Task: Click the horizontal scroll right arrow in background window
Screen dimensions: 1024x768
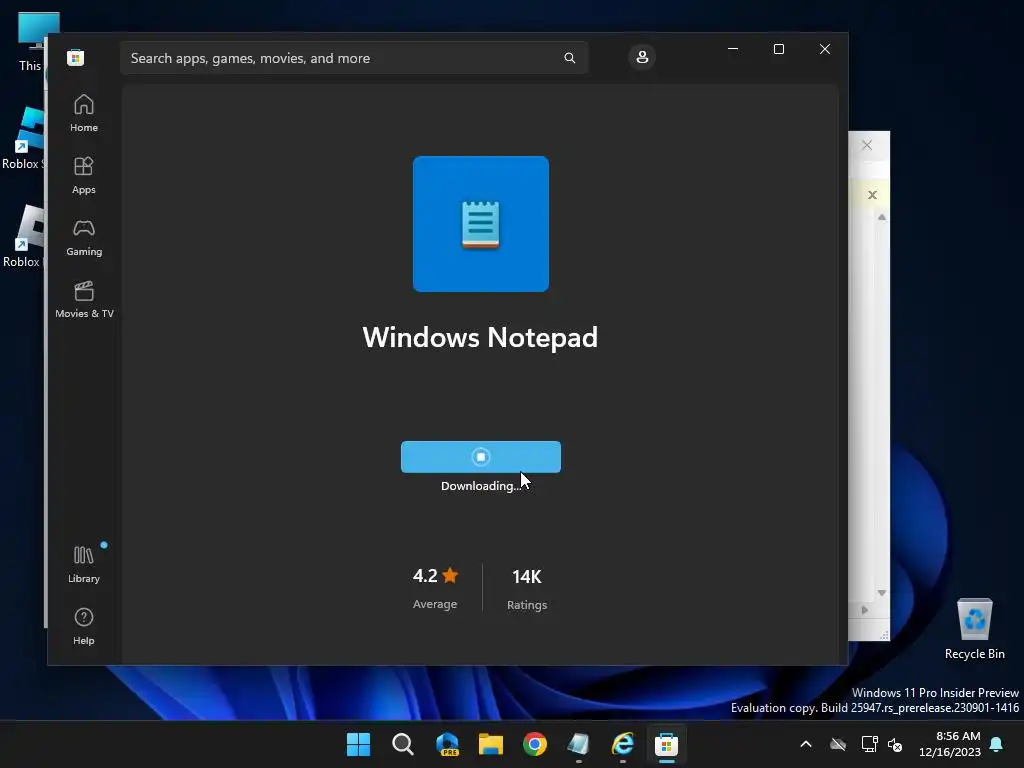Action: tap(865, 610)
